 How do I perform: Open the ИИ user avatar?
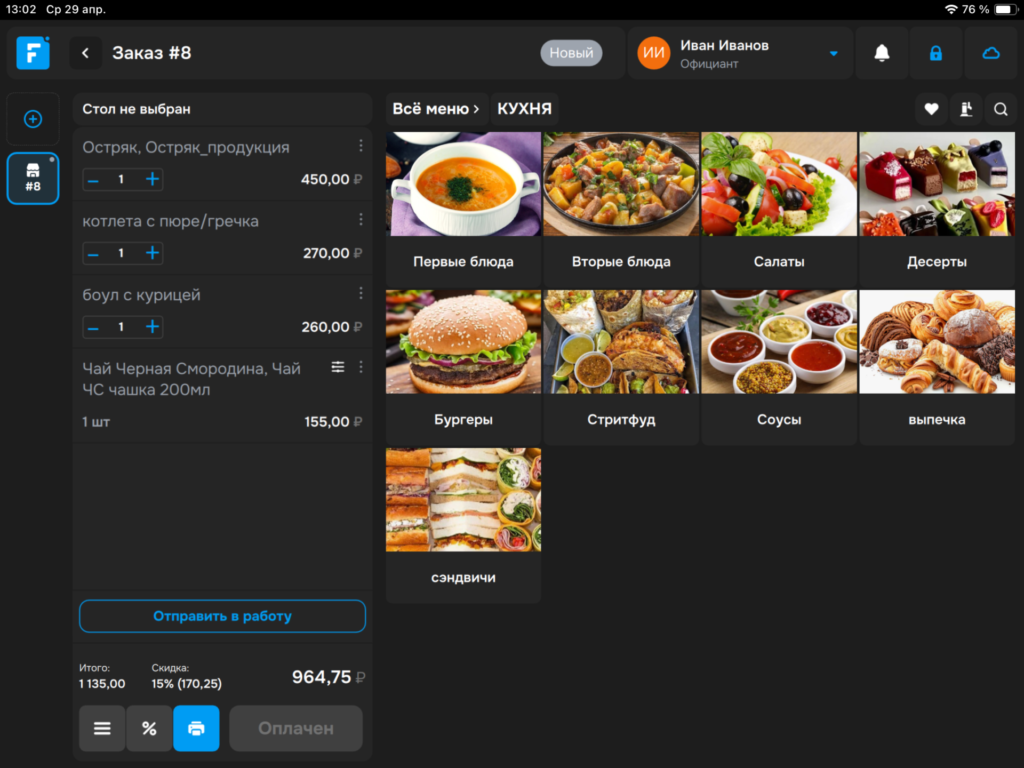(653, 53)
